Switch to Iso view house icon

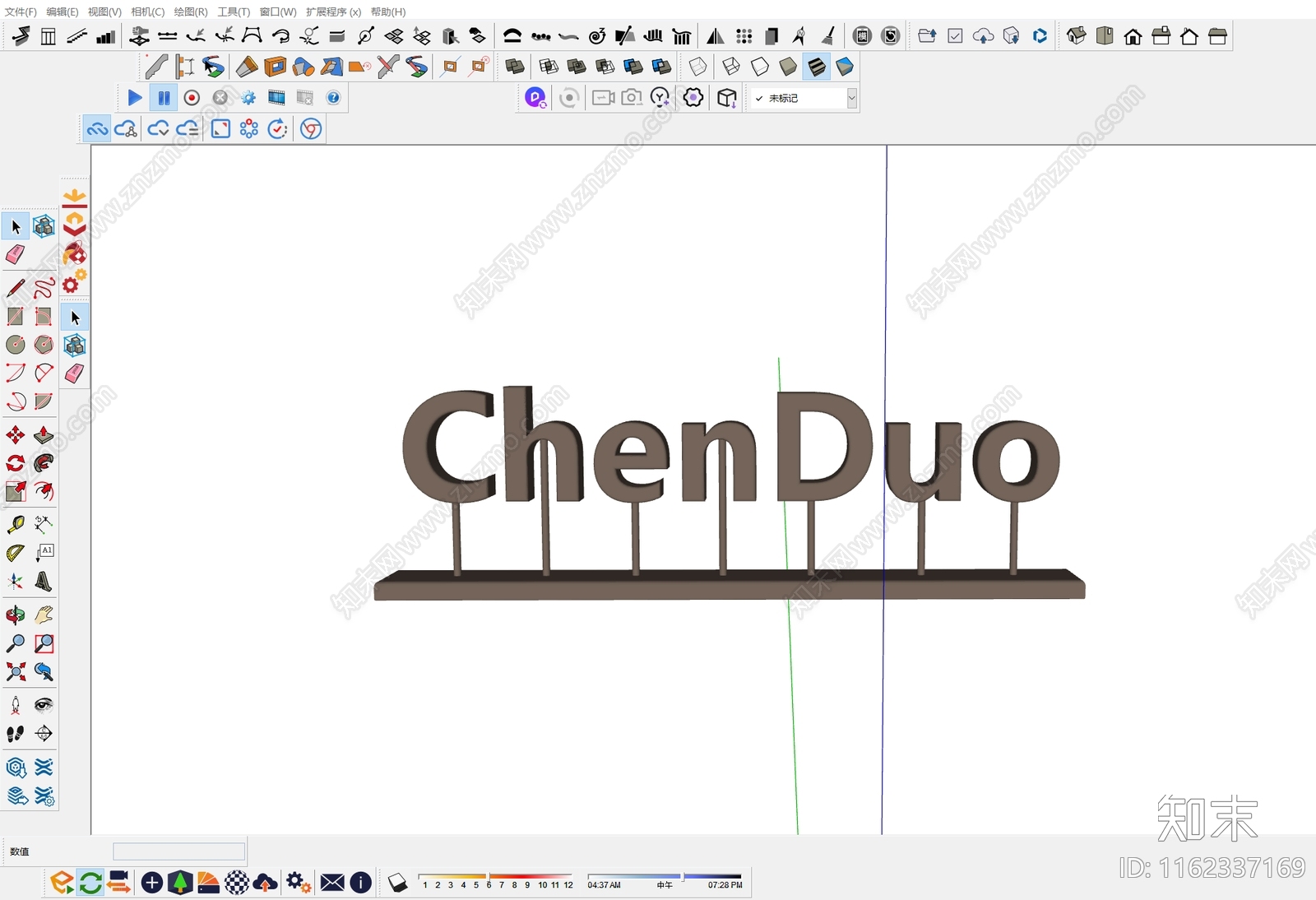pos(1077,36)
